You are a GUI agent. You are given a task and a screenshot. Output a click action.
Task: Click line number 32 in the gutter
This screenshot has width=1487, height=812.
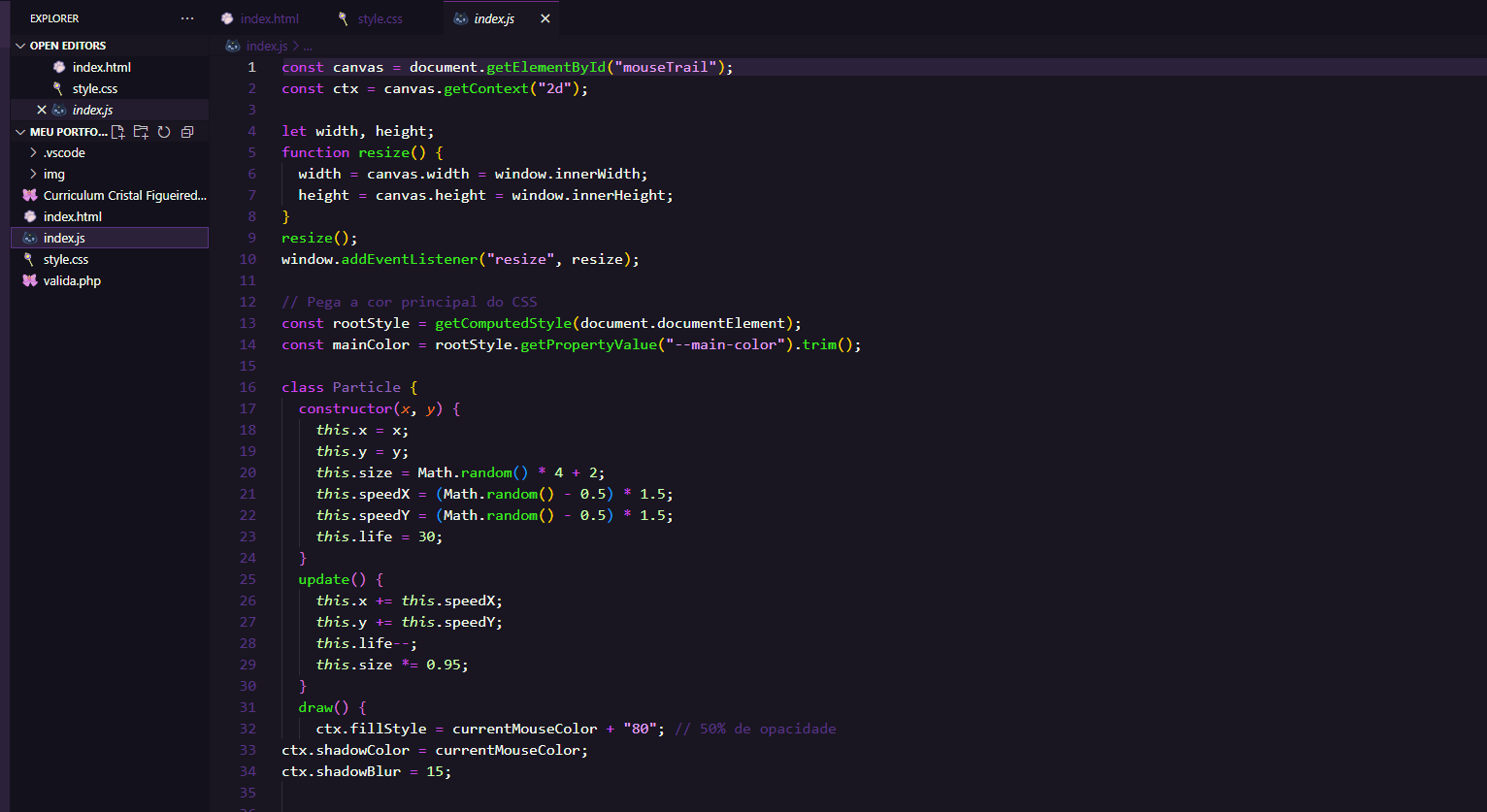pyautogui.click(x=248, y=729)
